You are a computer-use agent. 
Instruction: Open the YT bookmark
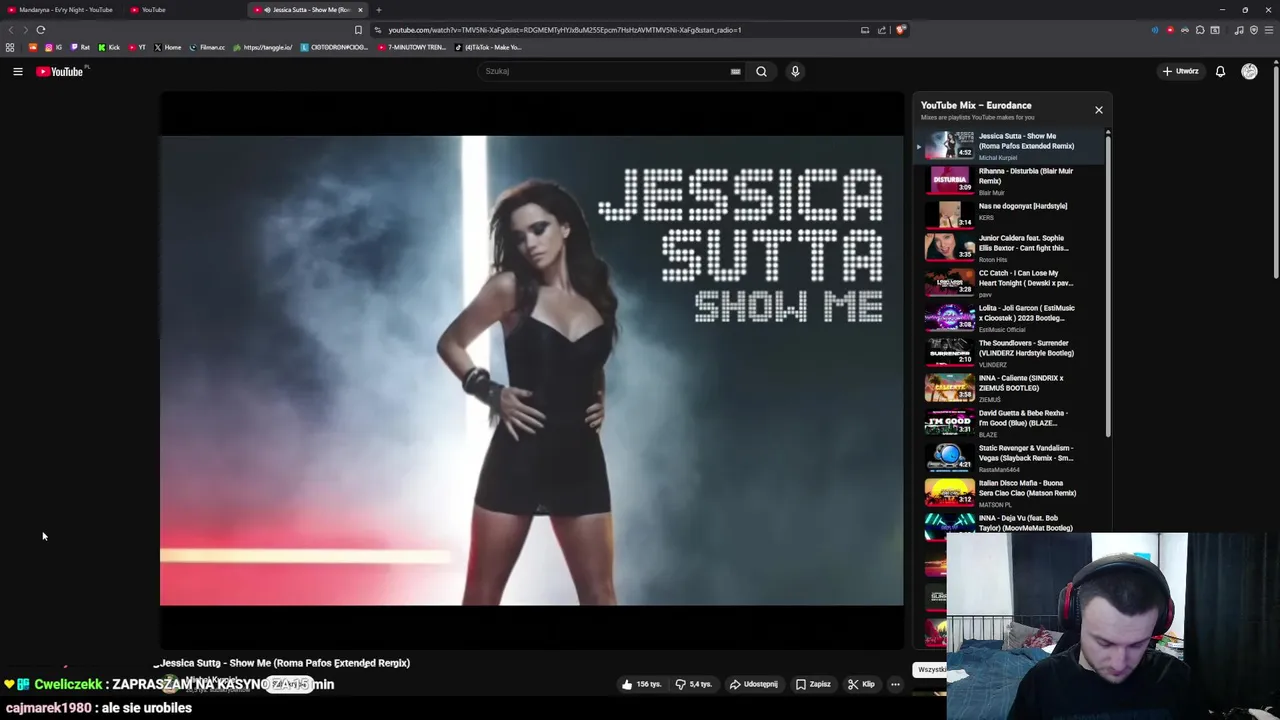pyautogui.click(x=137, y=47)
